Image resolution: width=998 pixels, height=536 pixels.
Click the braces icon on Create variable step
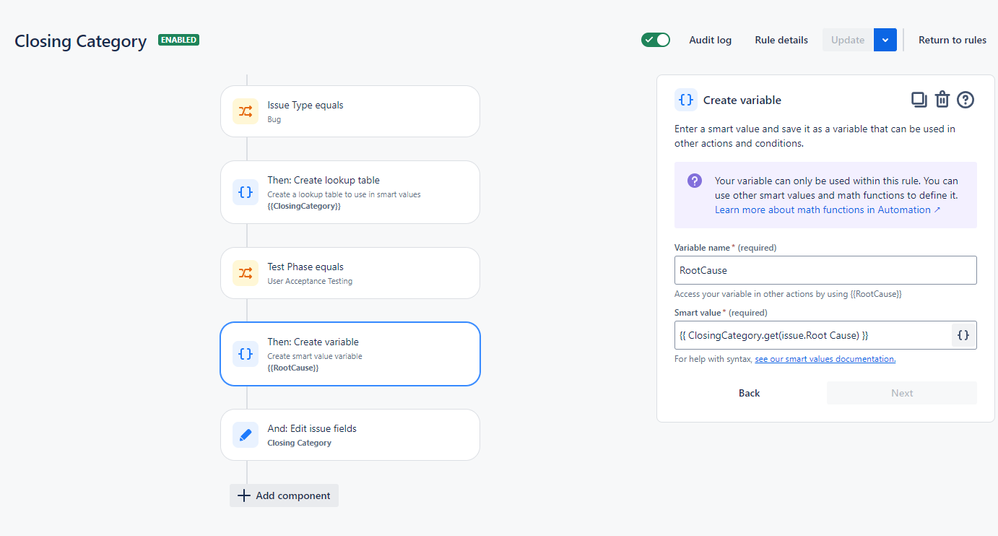click(x=245, y=354)
